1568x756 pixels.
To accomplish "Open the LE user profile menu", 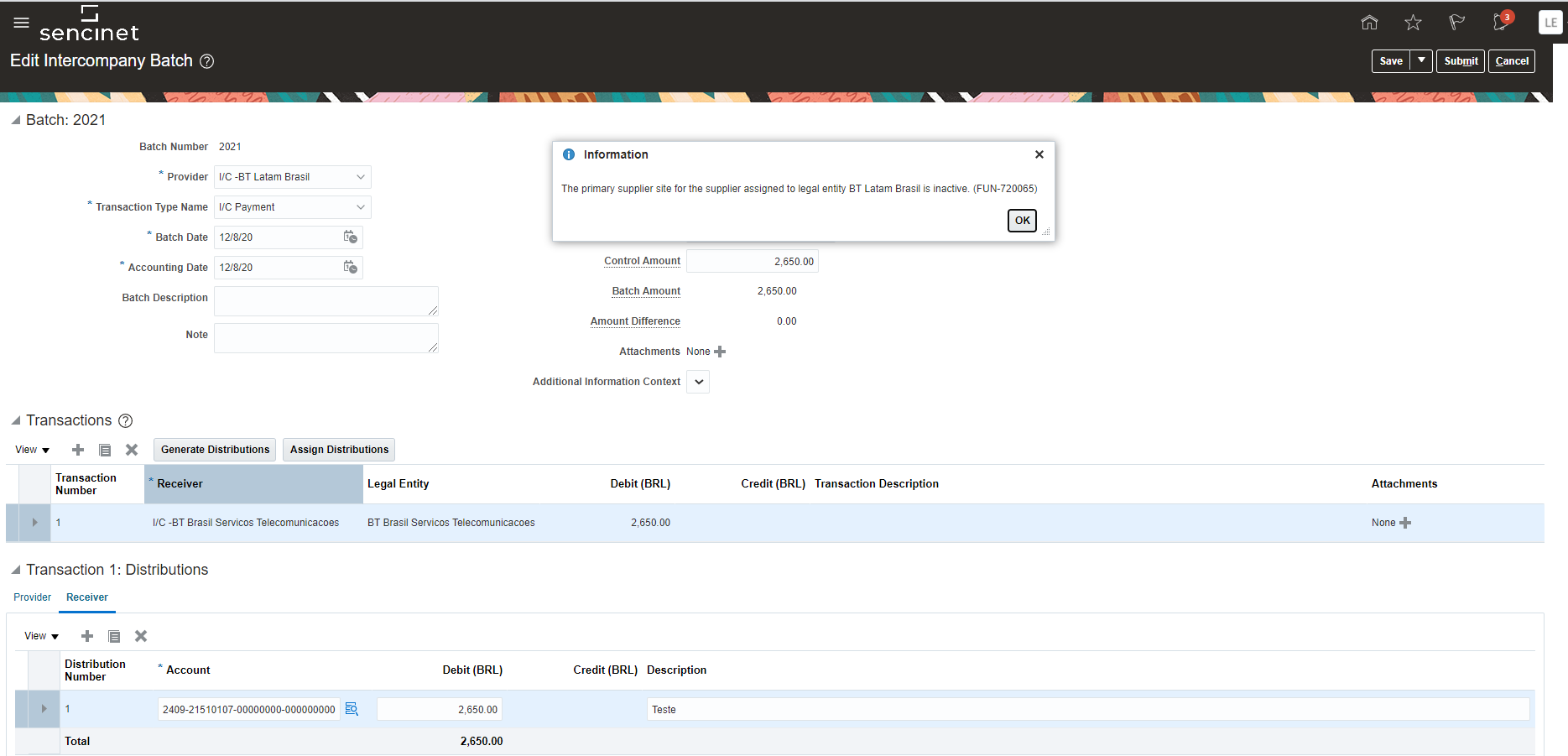I will coord(1550,23).
